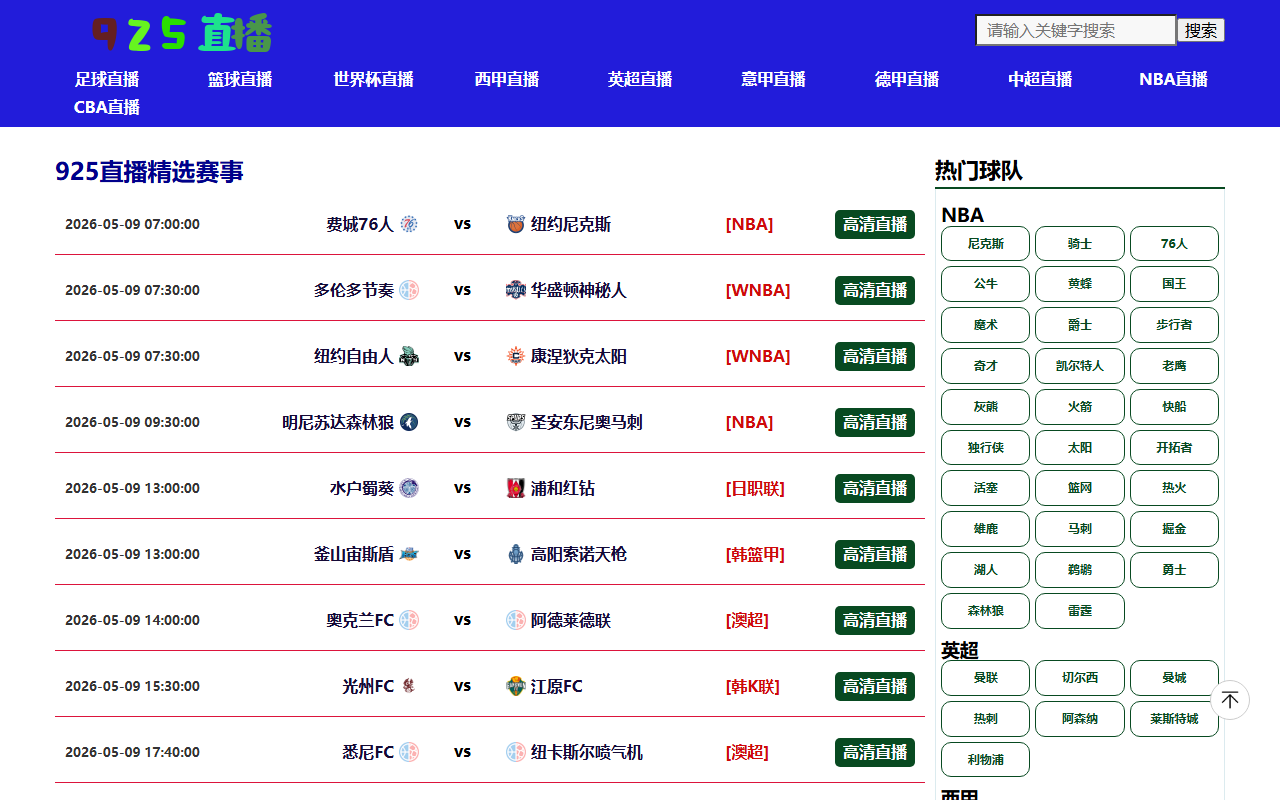
Task: Go to 世界杯直播 section
Action: (x=373, y=79)
